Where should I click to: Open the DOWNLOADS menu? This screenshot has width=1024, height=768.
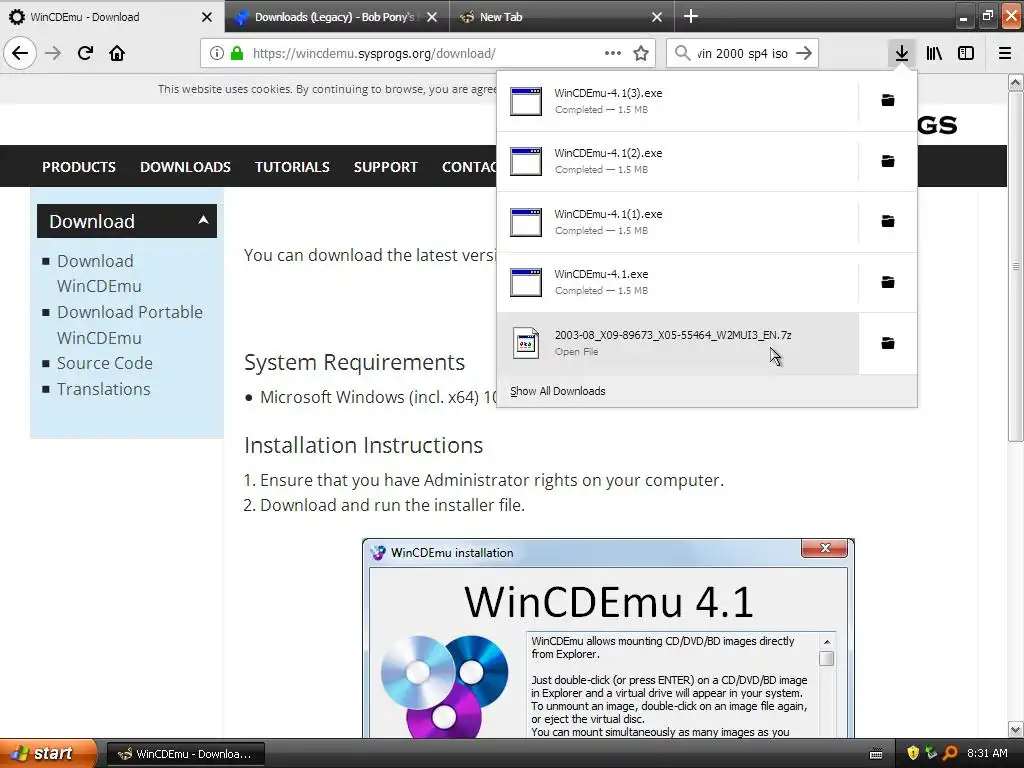(185, 167)
